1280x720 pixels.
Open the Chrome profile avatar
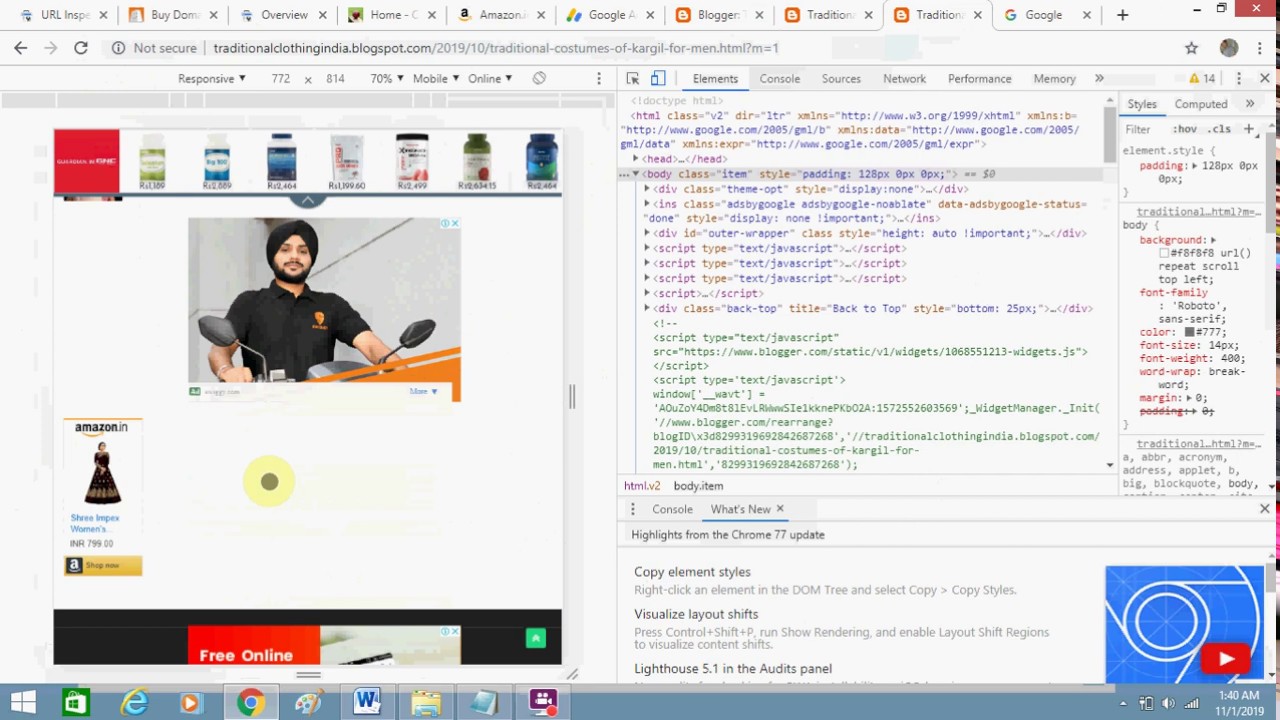point(1229,47)
